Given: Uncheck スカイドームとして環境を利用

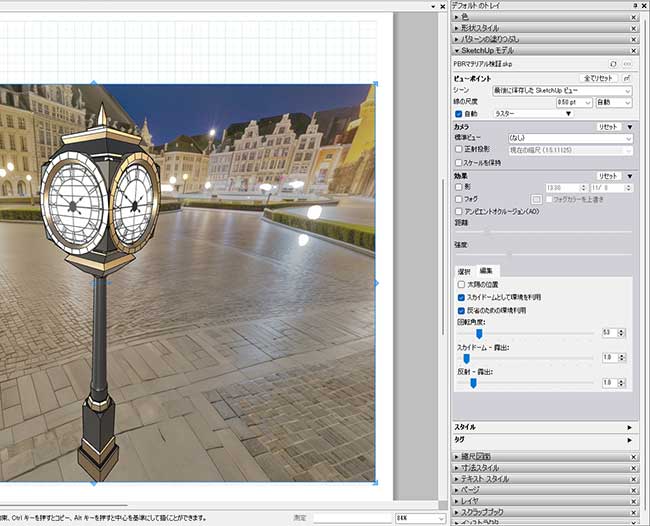Looking at the screenshot, I should pyautogui.click(x=461, y=298).
